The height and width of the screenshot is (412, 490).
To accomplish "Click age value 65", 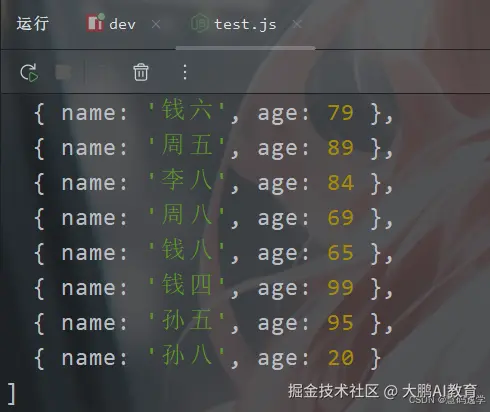I will 340,253.
